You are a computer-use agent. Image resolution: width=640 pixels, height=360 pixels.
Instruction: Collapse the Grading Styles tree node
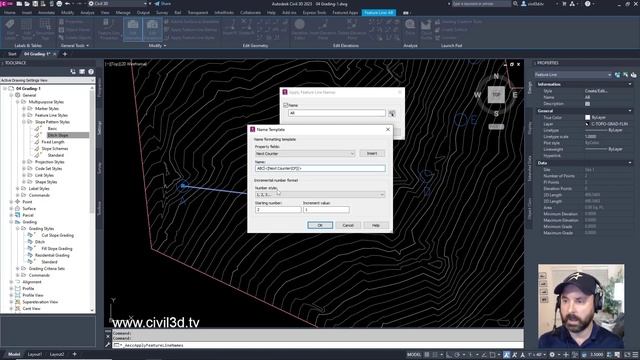[x=18, y=229]
